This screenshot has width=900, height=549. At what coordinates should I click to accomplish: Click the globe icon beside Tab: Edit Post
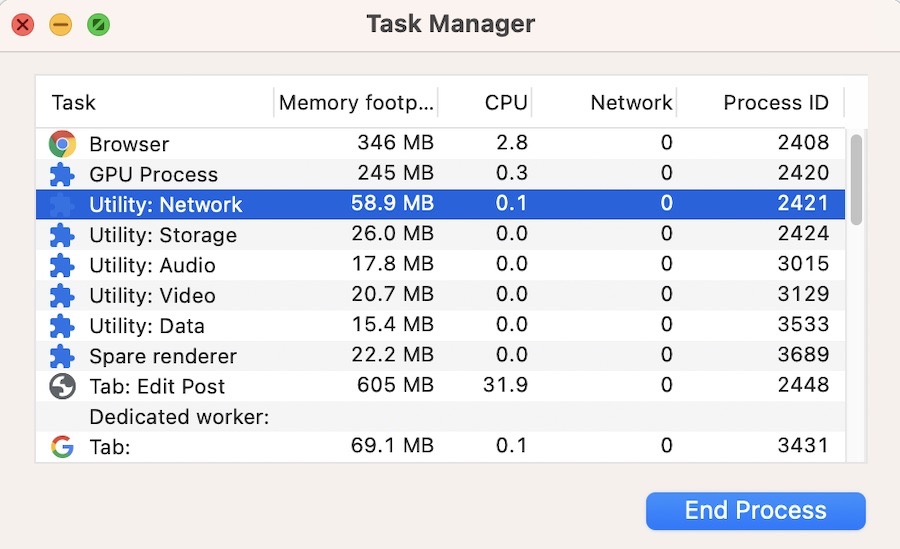(x=62, y=386)
